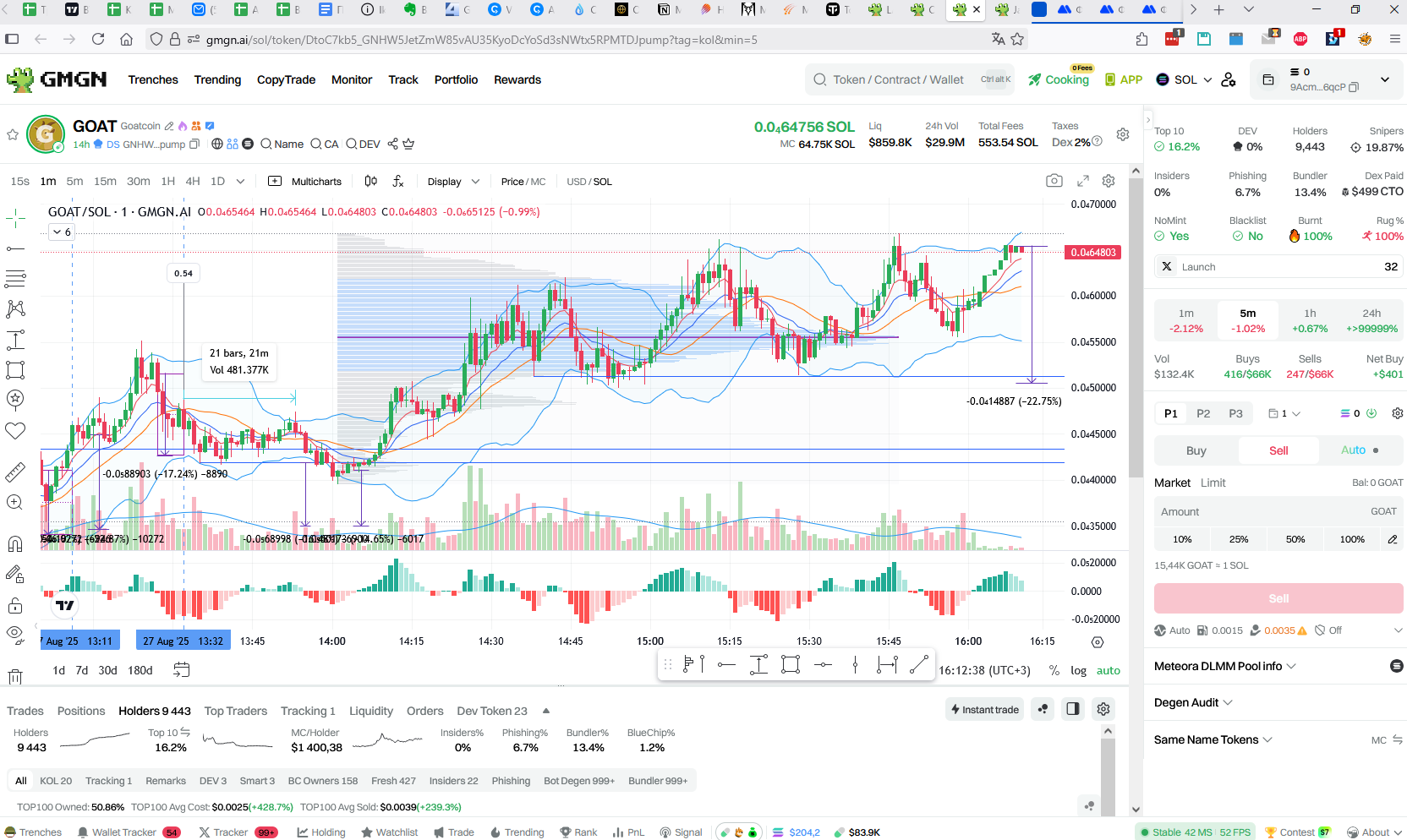This screenshot has height=840, width=1407.
Task: Take a chart snapshot with camera icon
Action: point(1054,181)
